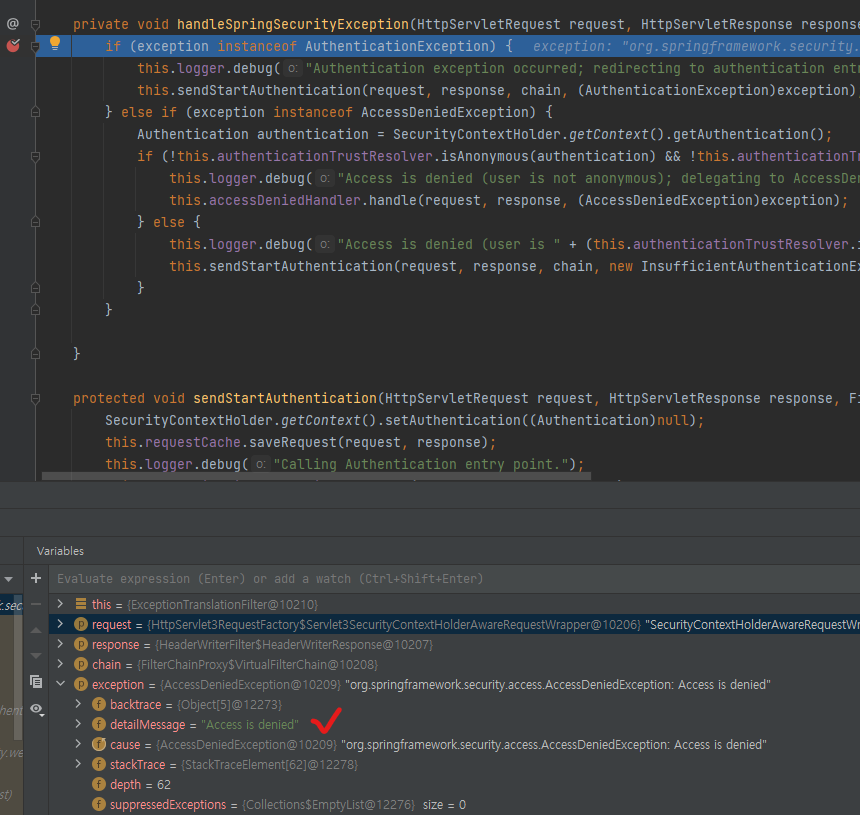This screenshot has width=860, height=815.
Task: Click the field icon beside backtrace
Action: (x=99, y=704)
